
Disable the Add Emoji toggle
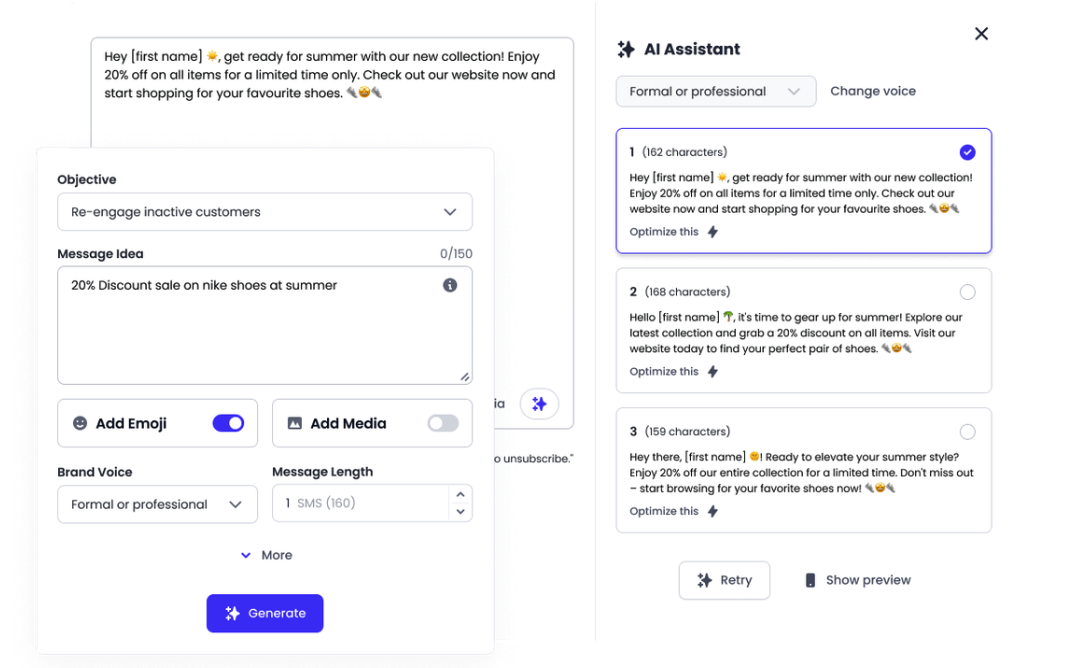(x=228, y=423)
